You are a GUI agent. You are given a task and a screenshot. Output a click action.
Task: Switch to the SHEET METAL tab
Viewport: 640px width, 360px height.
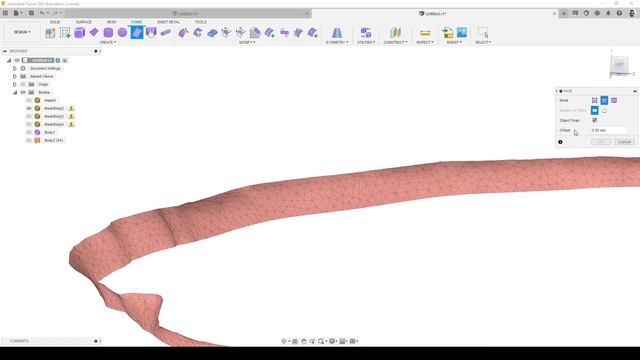pos(168,22)
